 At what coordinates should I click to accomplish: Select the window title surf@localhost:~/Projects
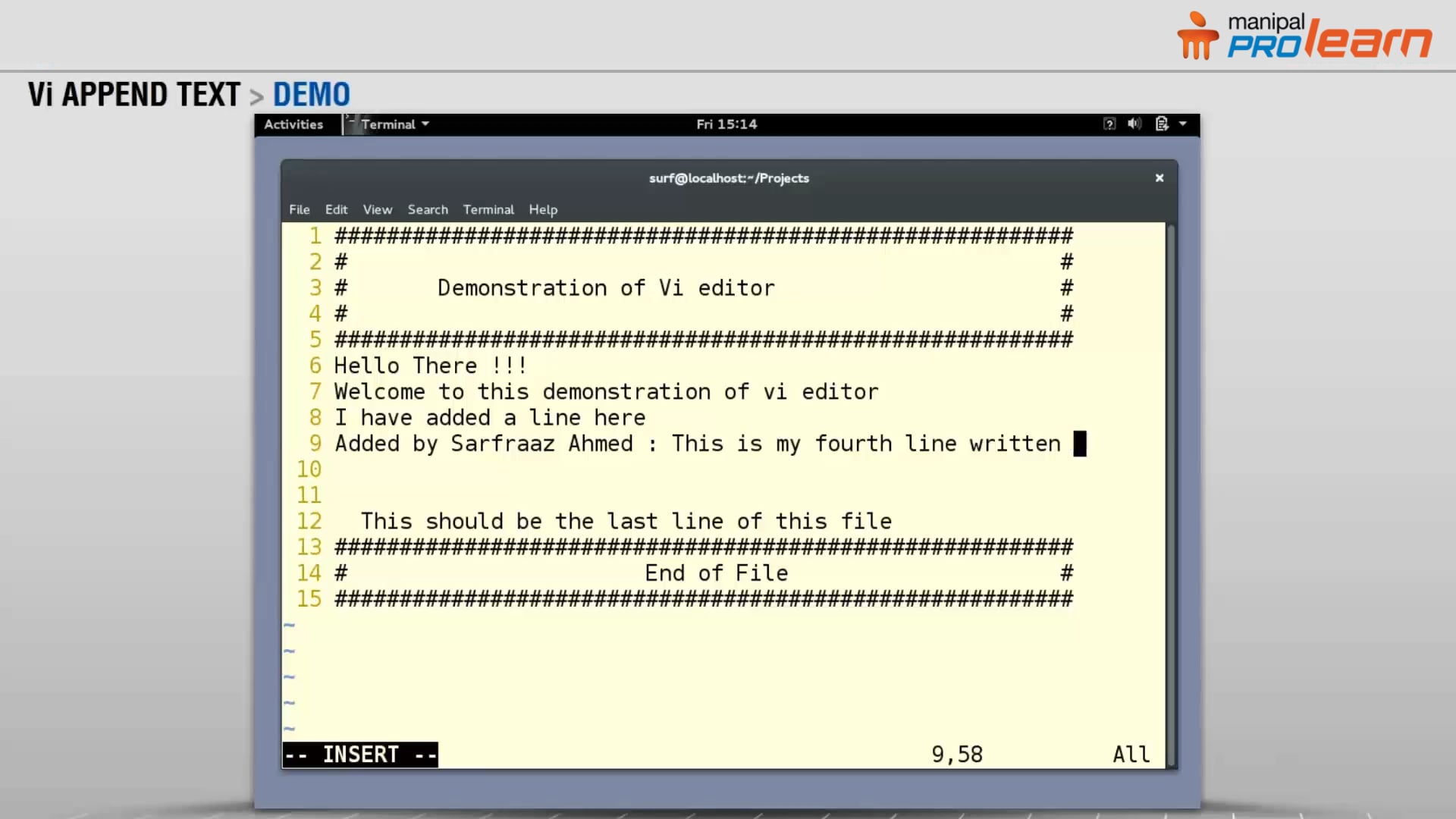728,178
